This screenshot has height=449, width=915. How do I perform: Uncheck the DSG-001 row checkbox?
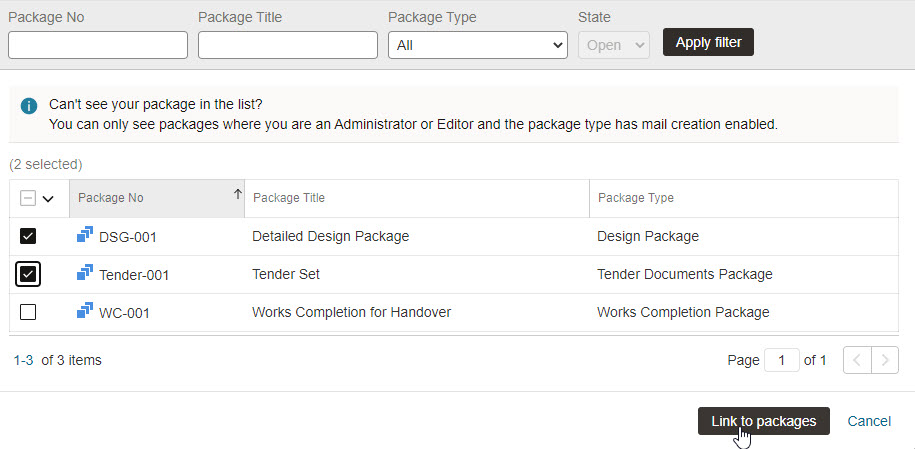pos(28,236)
